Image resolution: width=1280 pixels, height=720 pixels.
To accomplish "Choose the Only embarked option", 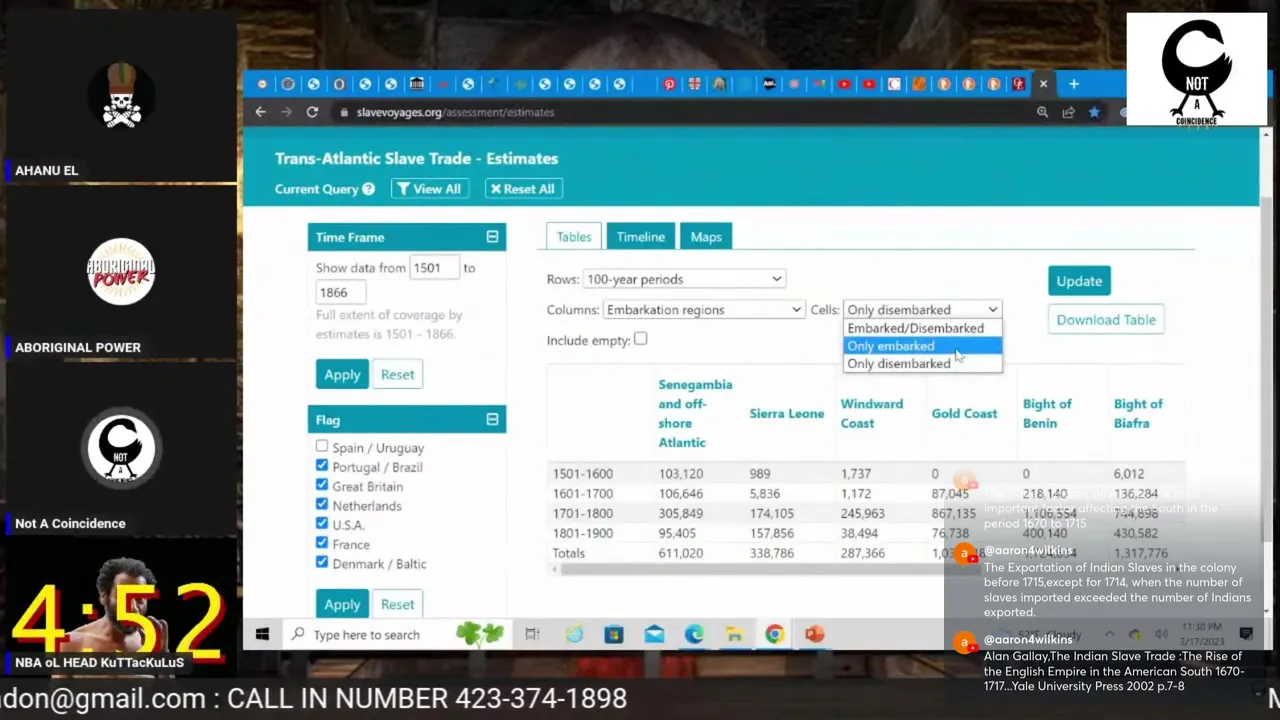I will click(922, 346).
